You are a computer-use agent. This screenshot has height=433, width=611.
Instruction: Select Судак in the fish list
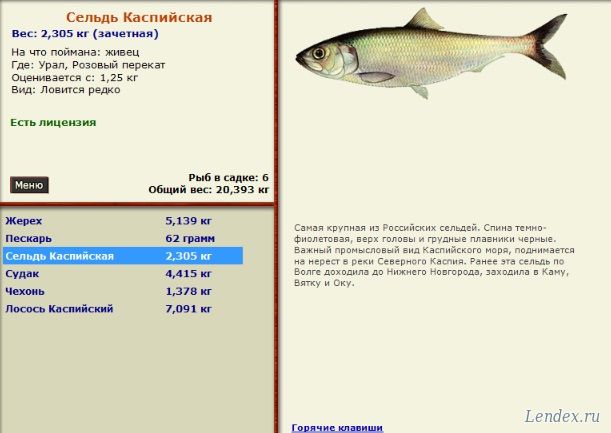click(22, 273)
